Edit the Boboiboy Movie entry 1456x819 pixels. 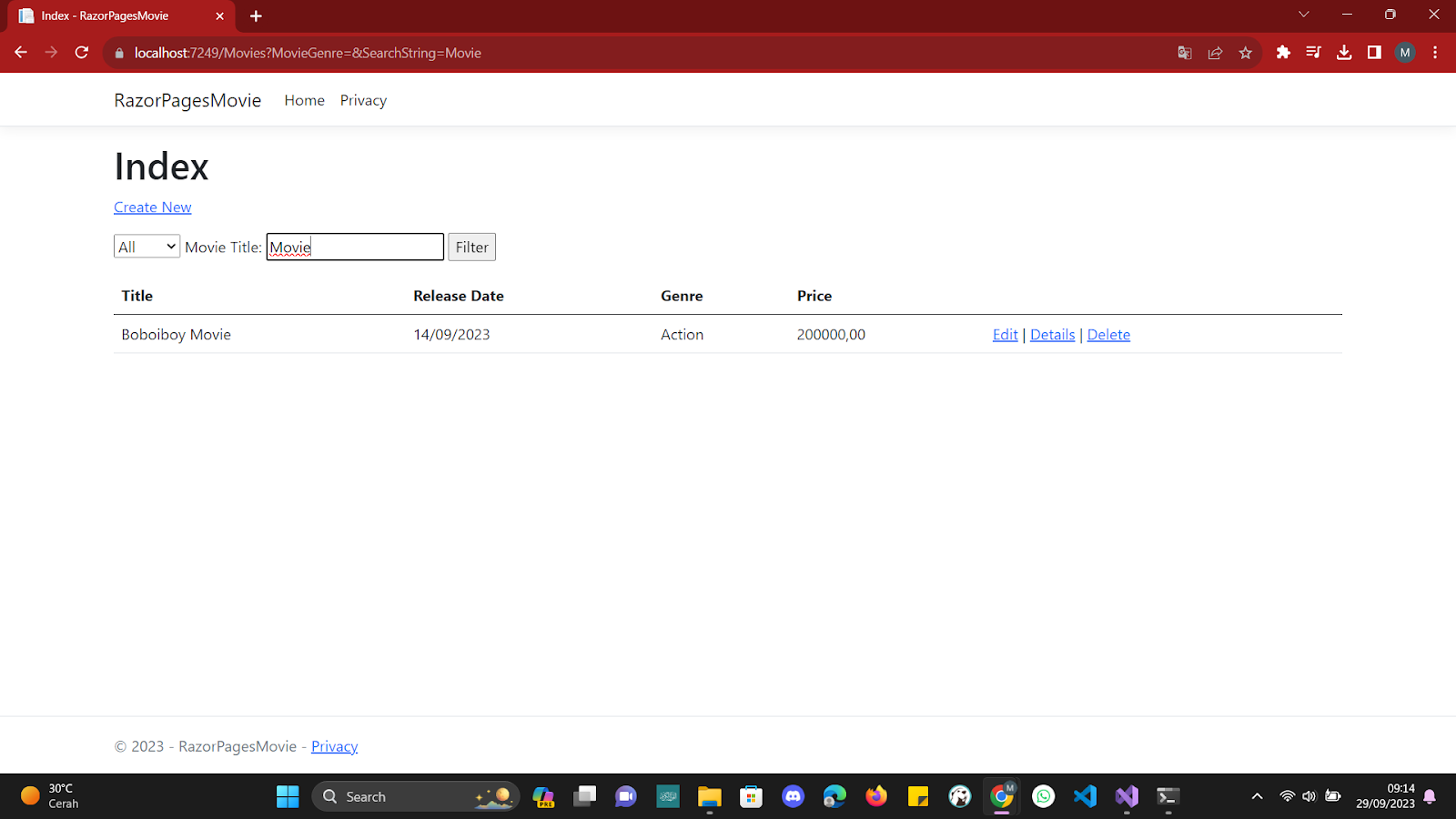(x=1005, y=334)
